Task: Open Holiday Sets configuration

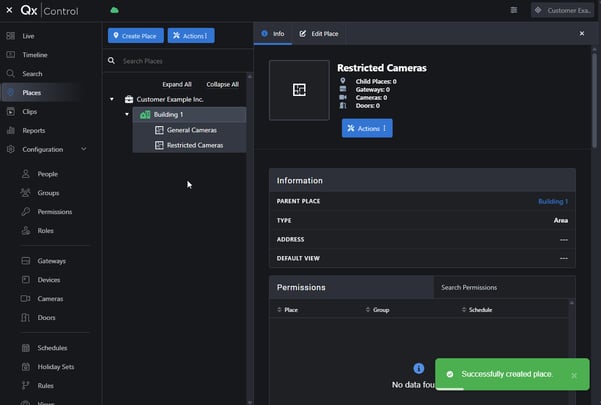Action: [x=56, y=367]
